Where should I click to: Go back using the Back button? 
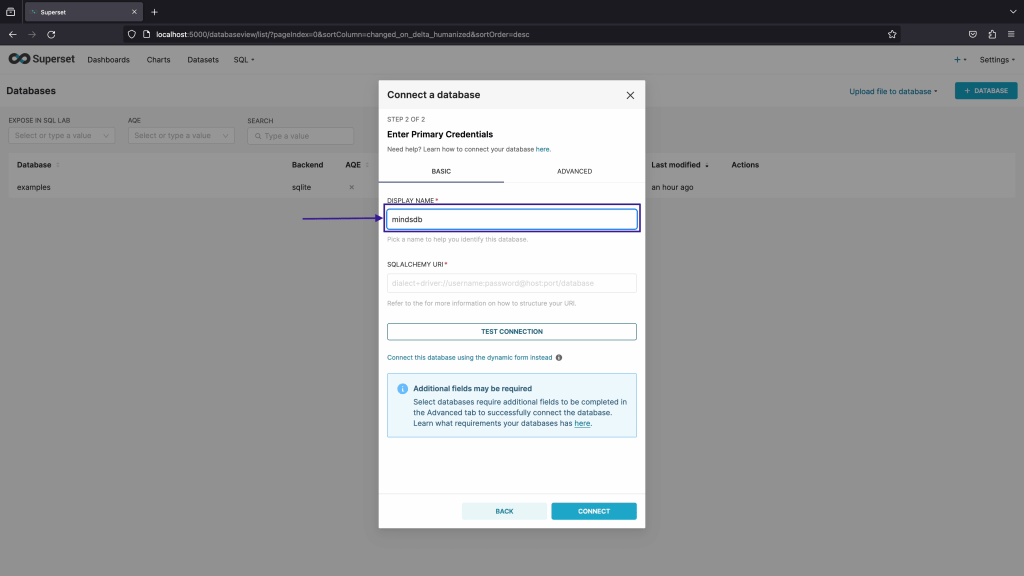pyautogui.click(x=504, y=511)
